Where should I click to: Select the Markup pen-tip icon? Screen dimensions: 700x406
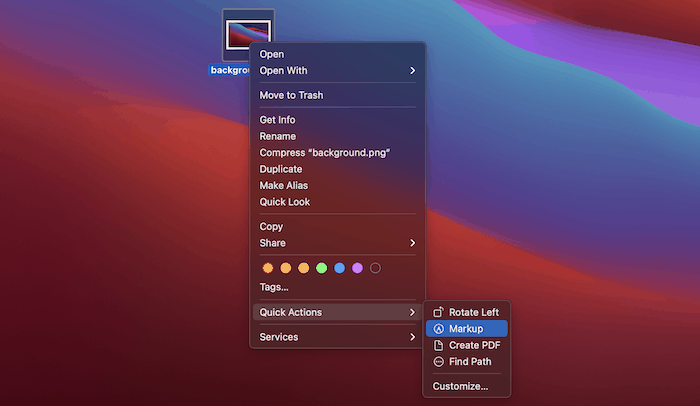438,329
